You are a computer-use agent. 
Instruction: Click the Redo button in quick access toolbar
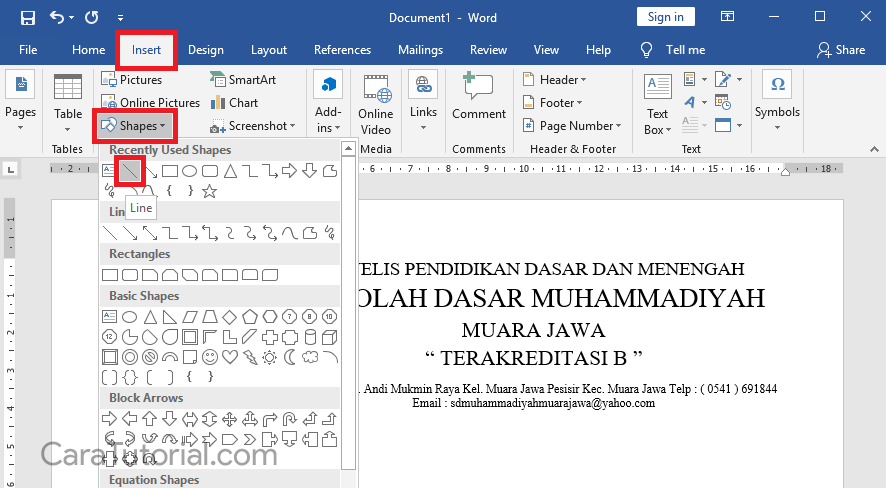point(92,18)
